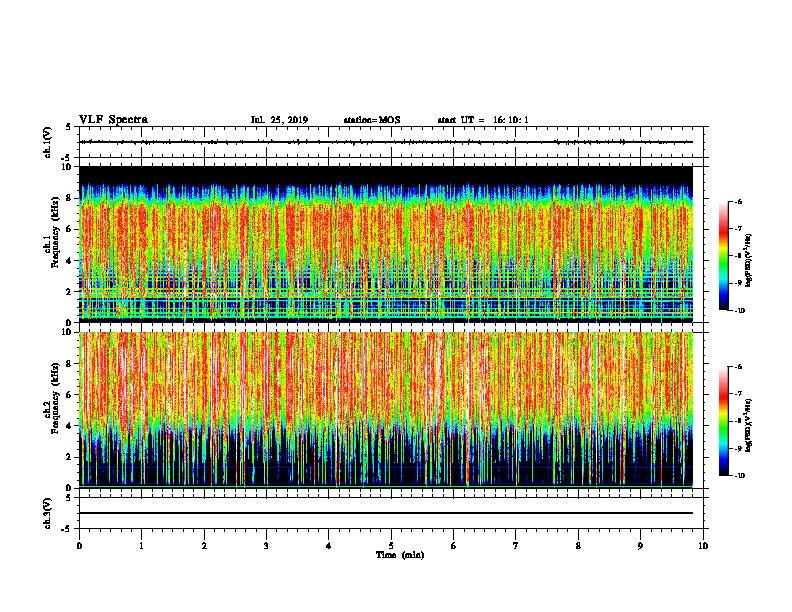
Task: Click the lower PSD color scale bar
Action: [723, 421]
